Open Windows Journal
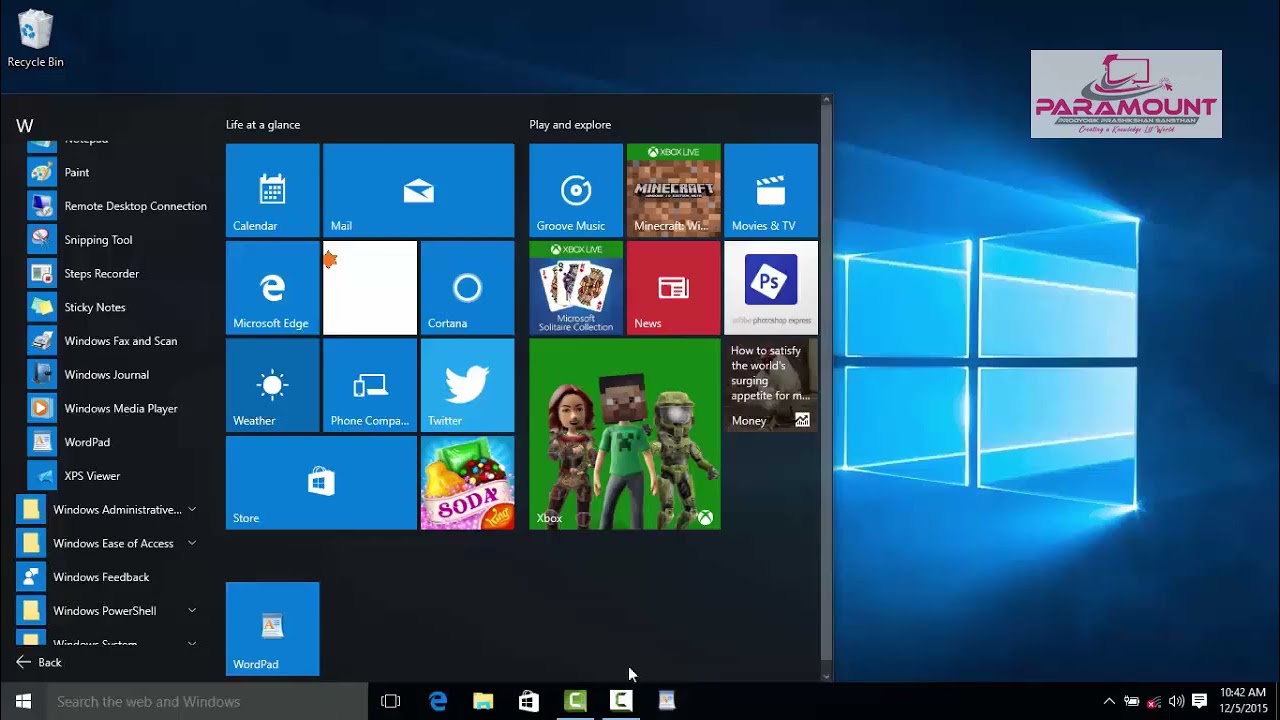 point(112,375)
